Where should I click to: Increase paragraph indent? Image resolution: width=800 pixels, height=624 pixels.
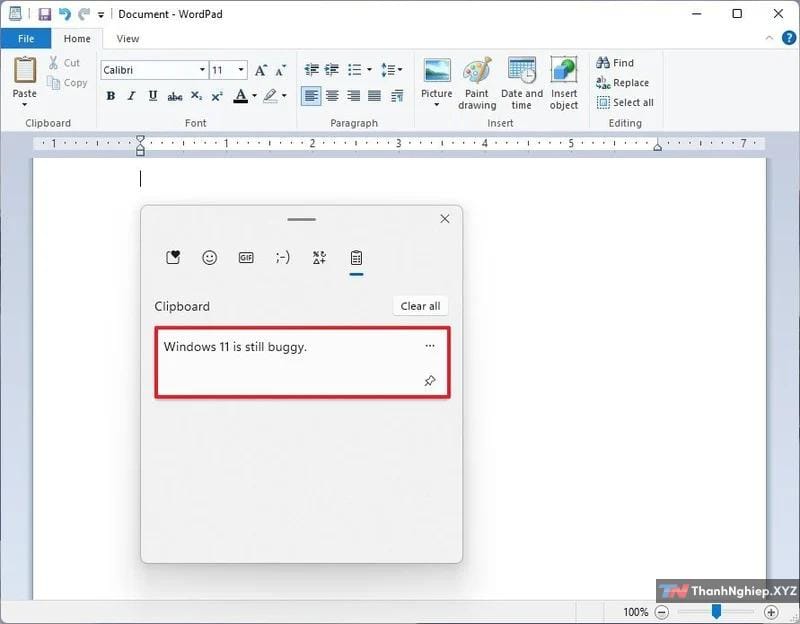click(x=332, y=69)
